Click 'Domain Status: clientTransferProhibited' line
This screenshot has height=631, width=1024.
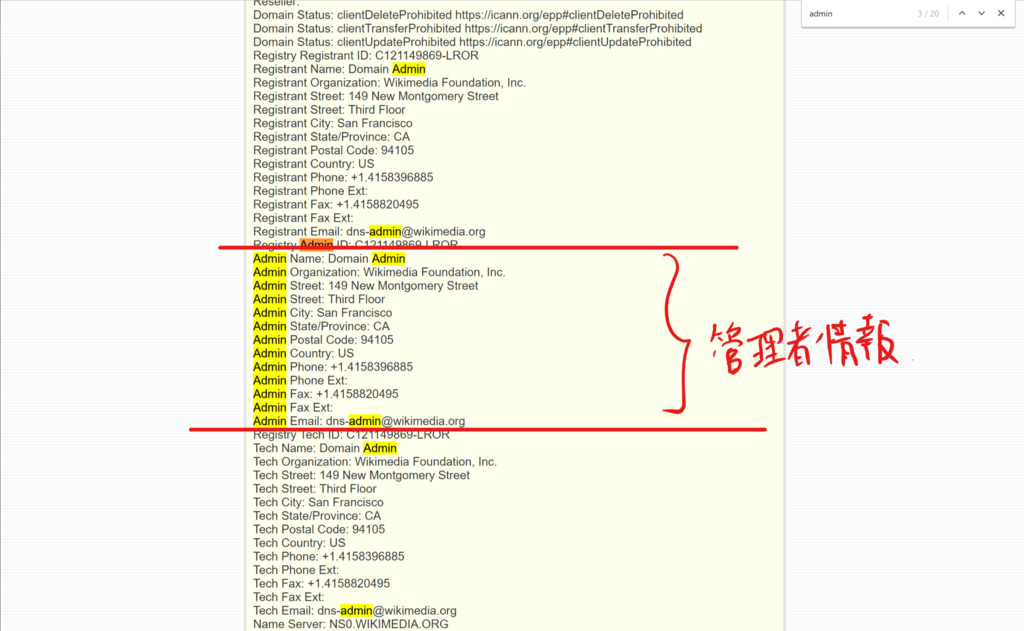(x=477, y=29)
